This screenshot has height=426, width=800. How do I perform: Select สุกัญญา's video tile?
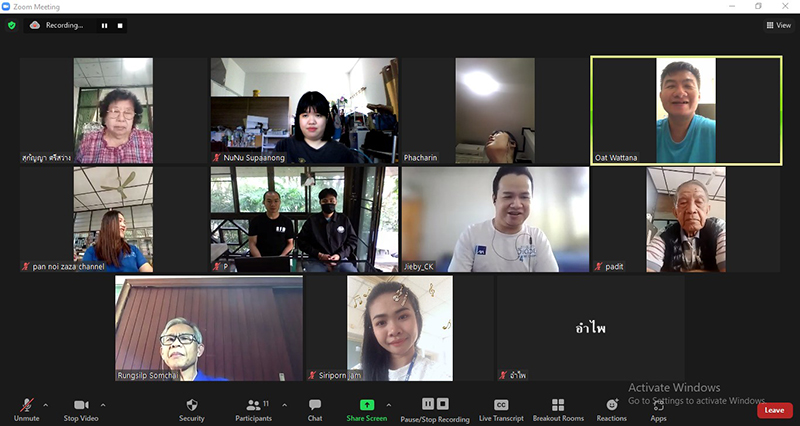click(113, 110)
